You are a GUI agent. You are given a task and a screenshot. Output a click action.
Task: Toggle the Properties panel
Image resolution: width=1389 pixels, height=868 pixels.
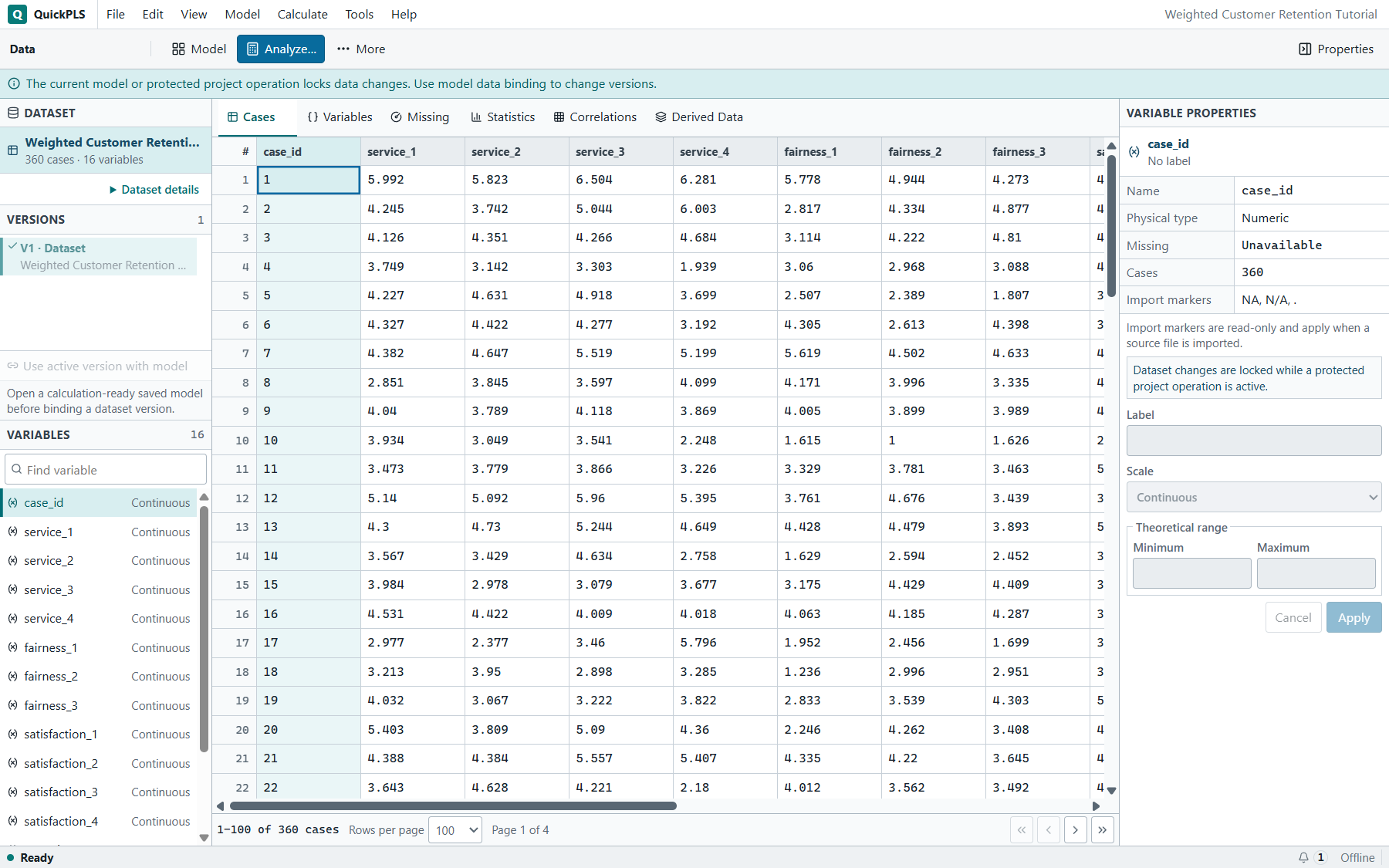click(1337, 49)
